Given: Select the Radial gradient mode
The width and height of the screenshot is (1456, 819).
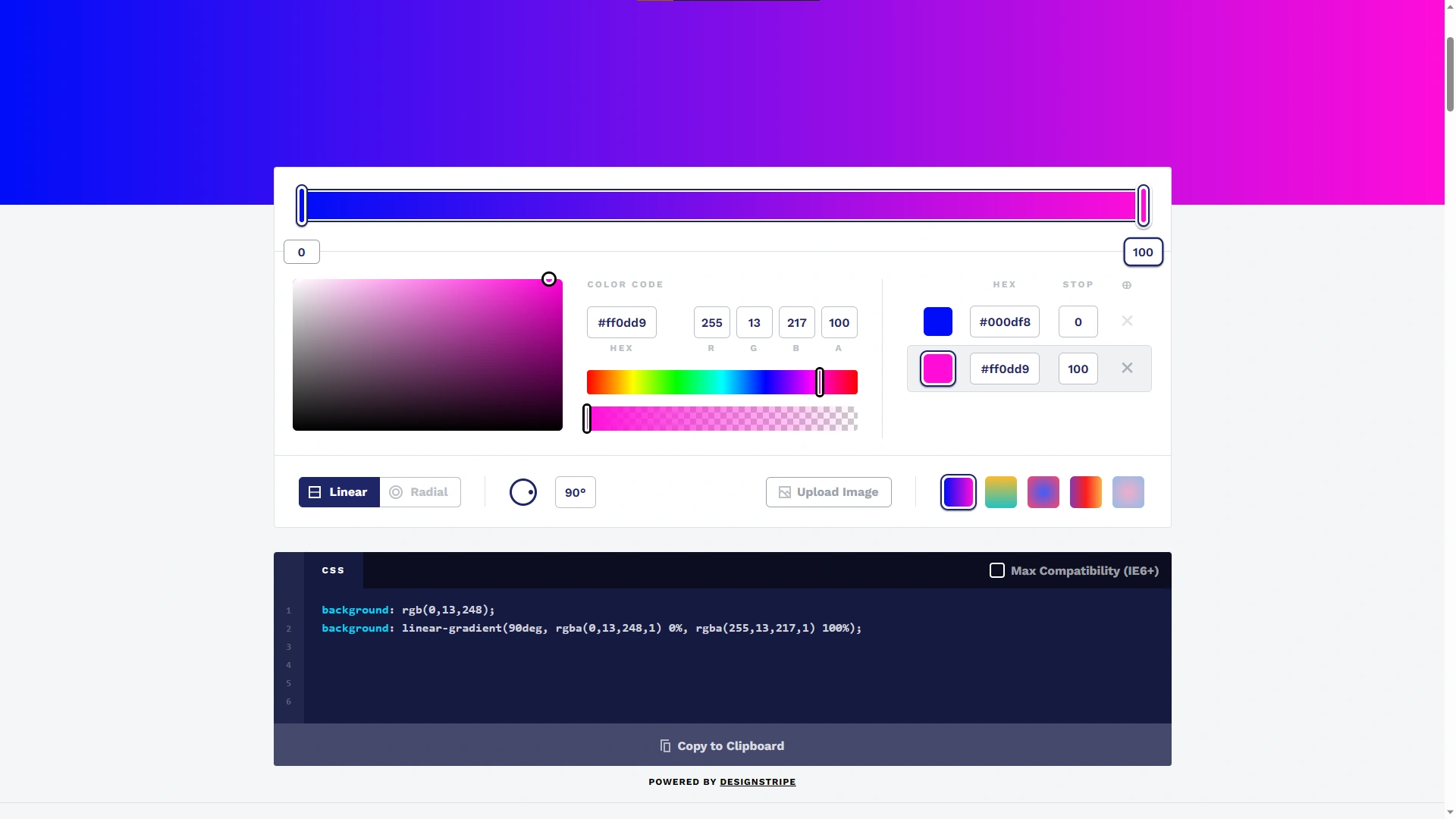Looking at the screenshot, I should (x=420, y=491).
